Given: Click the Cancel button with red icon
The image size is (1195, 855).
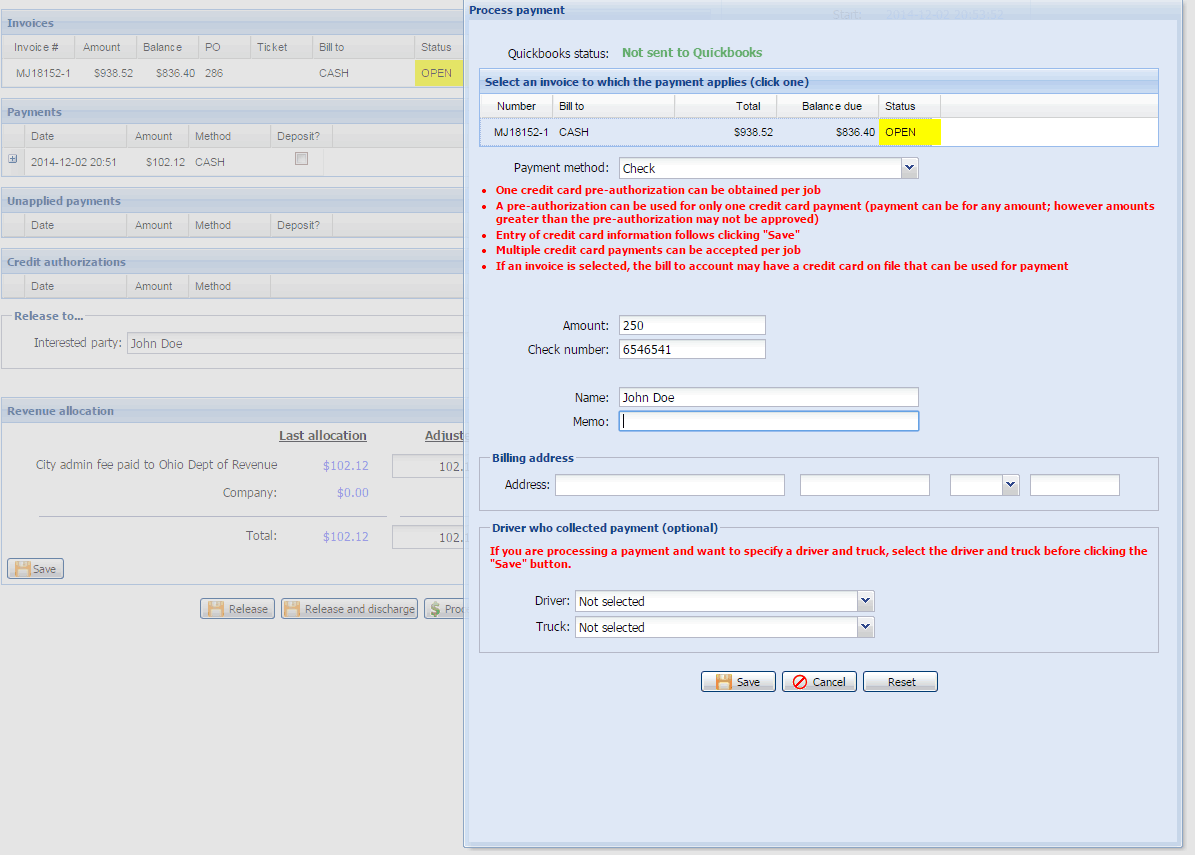Looking at the screenshot, I should (818, 682).
